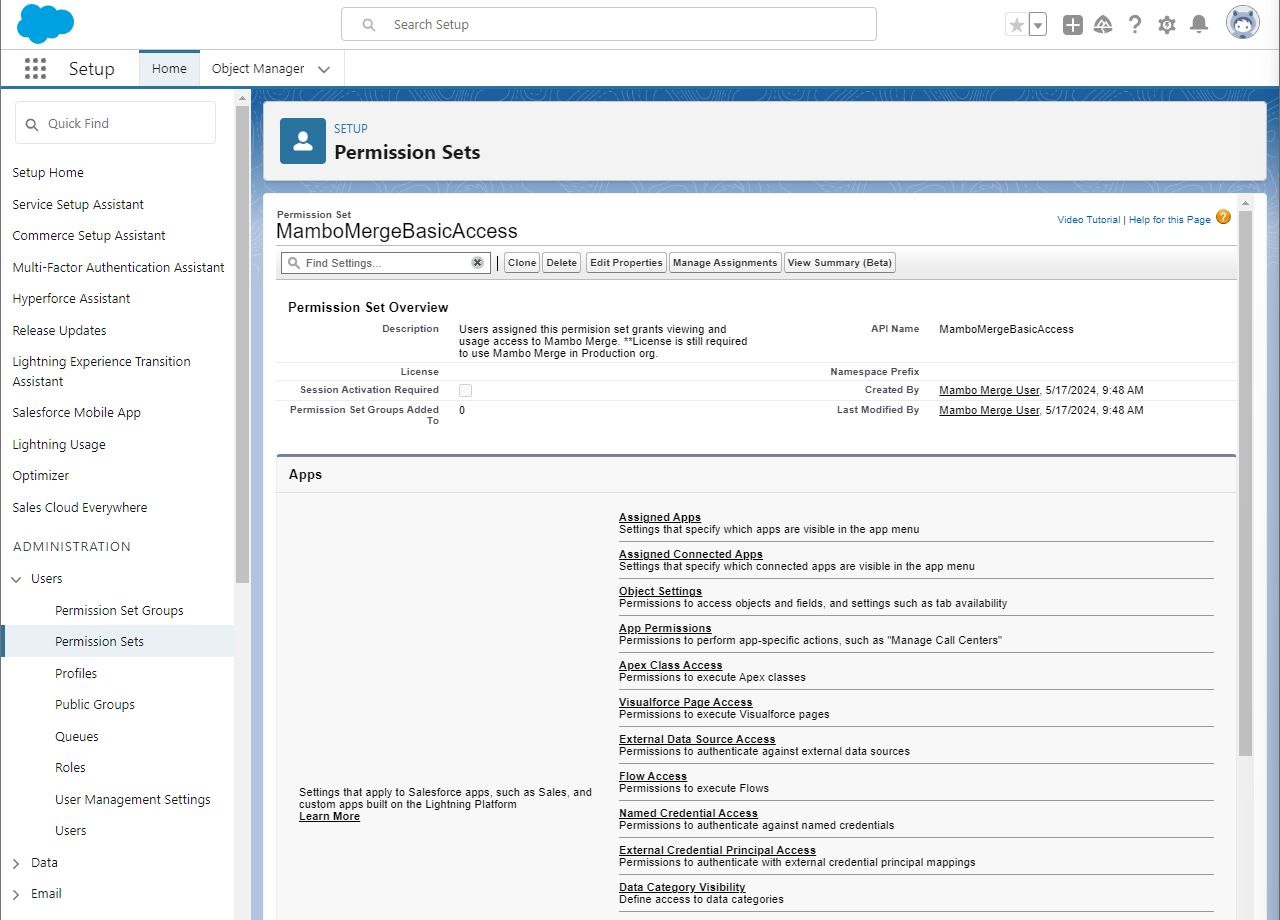Screen dimensions: 1280x920
Task: Expand the Object Manager tab dropdown
Action: pyautogui.click(x=324, y=70)
